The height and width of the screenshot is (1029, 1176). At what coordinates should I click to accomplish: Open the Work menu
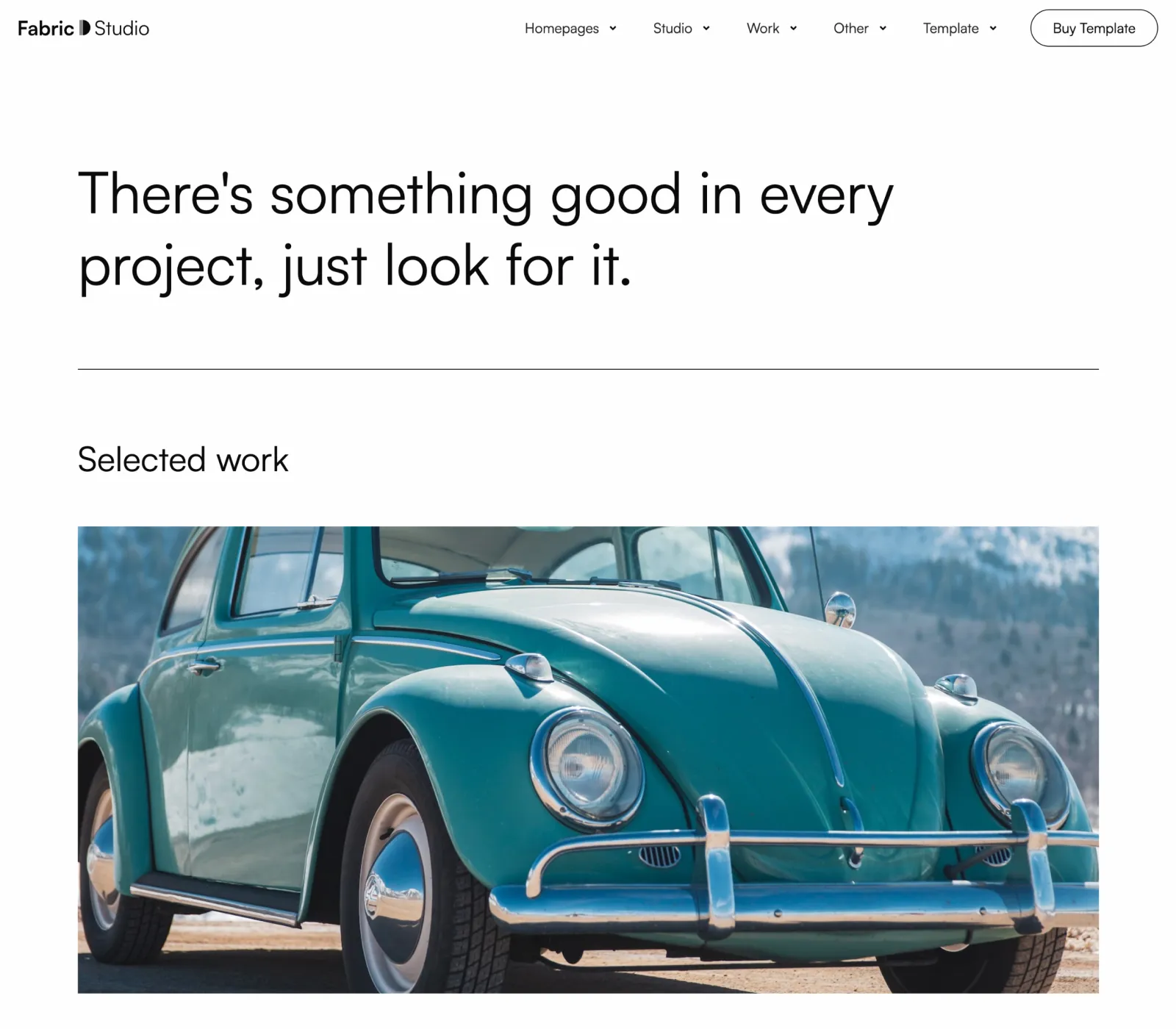point(763,28)
